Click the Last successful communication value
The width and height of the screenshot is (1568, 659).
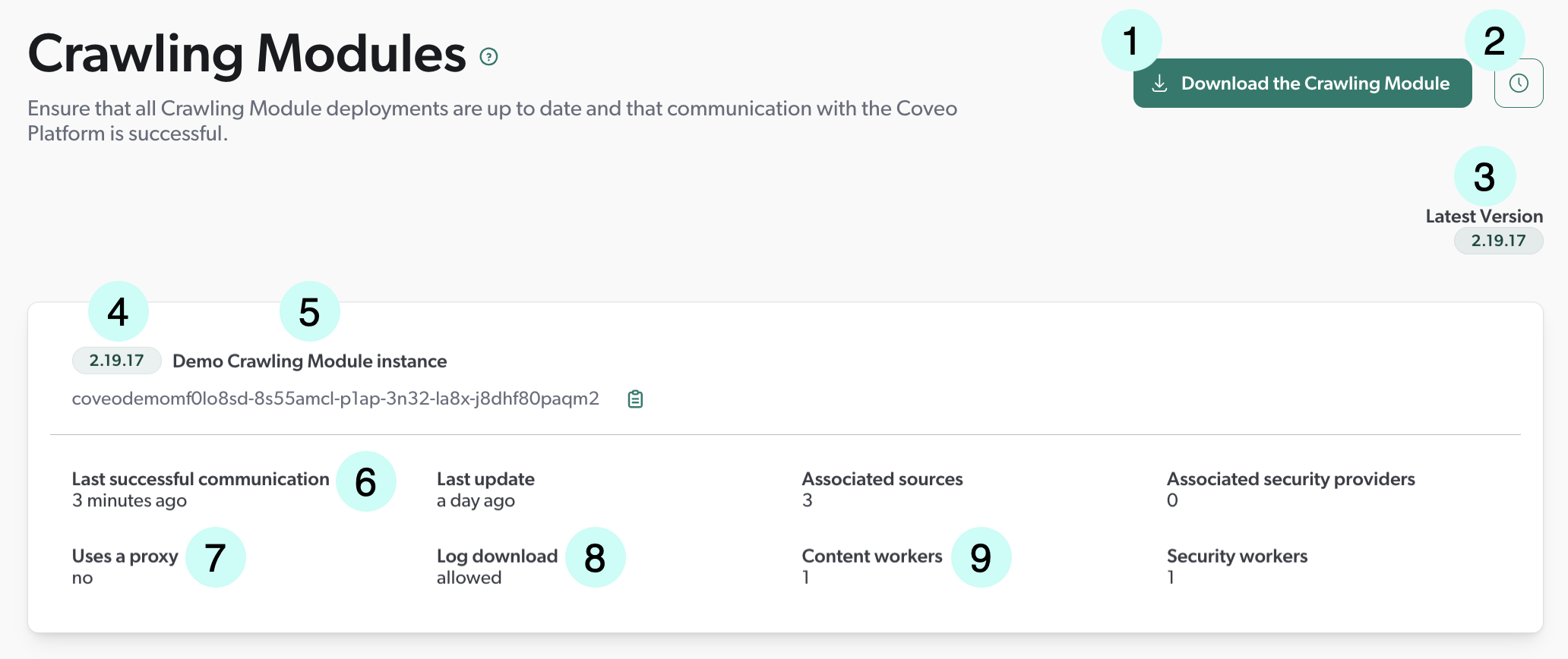click(x=129, y=500)
